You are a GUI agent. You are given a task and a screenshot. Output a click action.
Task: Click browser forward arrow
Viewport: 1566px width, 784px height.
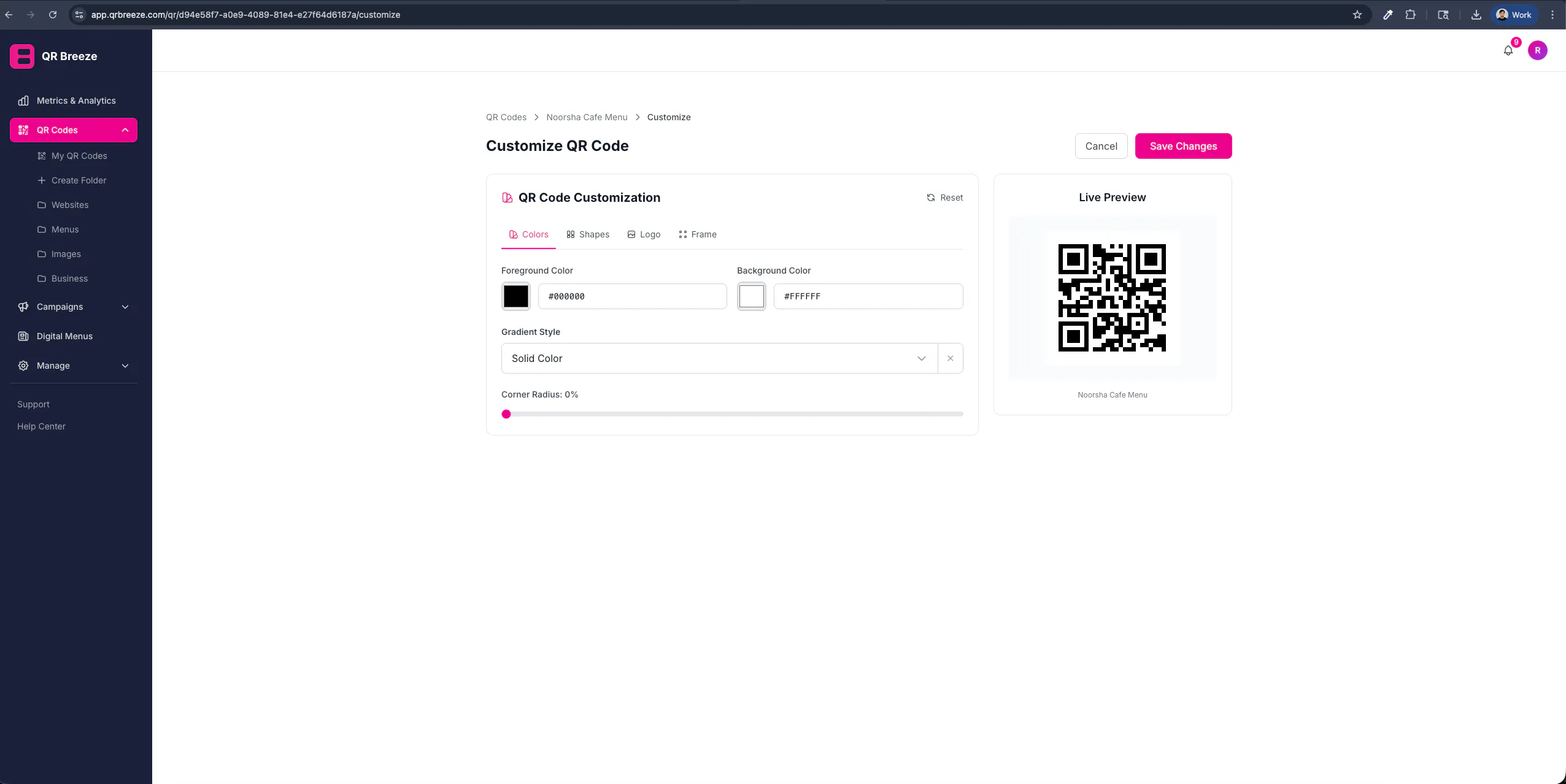31,15
